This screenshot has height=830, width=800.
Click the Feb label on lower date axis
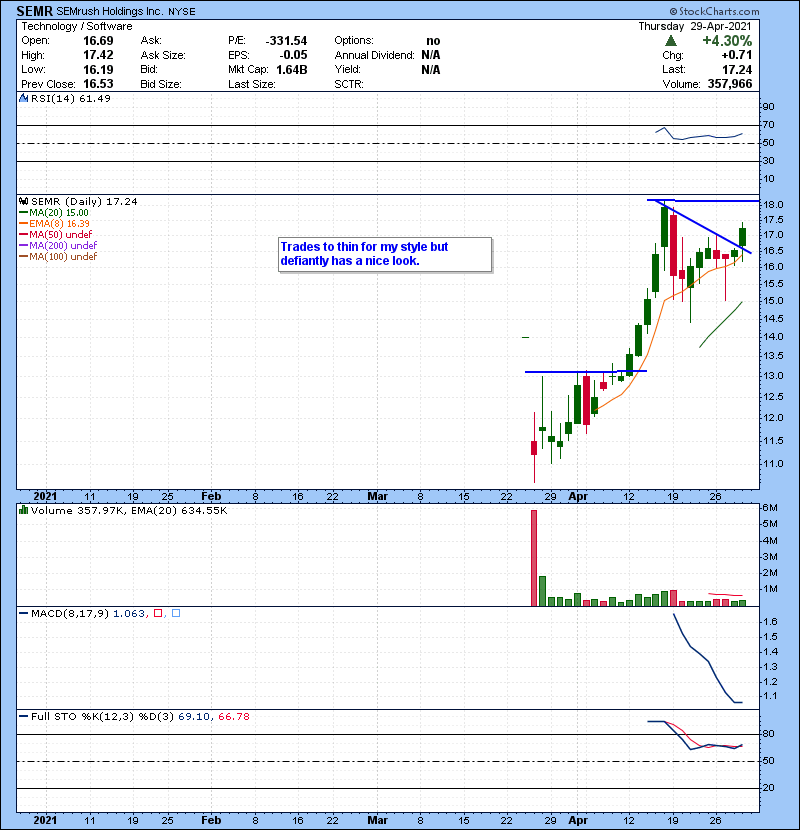point(211,820)
